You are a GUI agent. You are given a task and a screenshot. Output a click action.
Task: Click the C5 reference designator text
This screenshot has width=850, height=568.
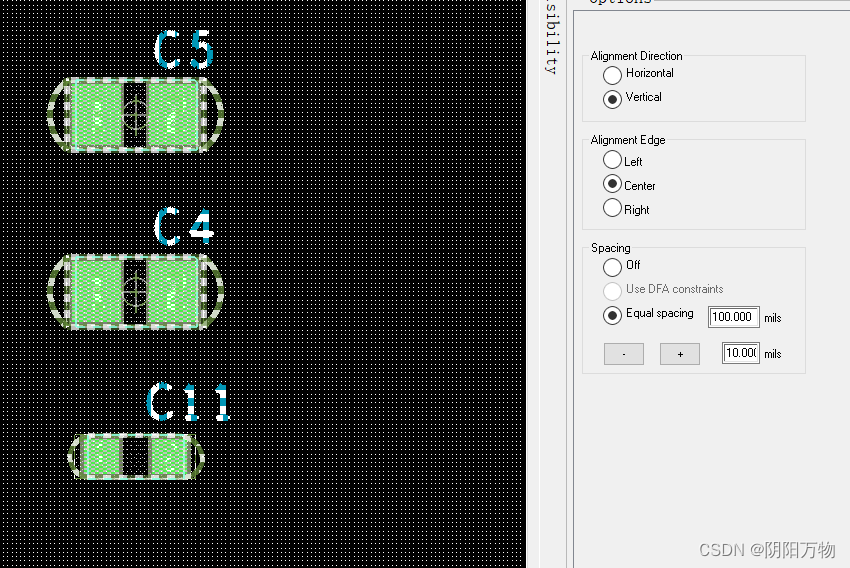point(184,51)
